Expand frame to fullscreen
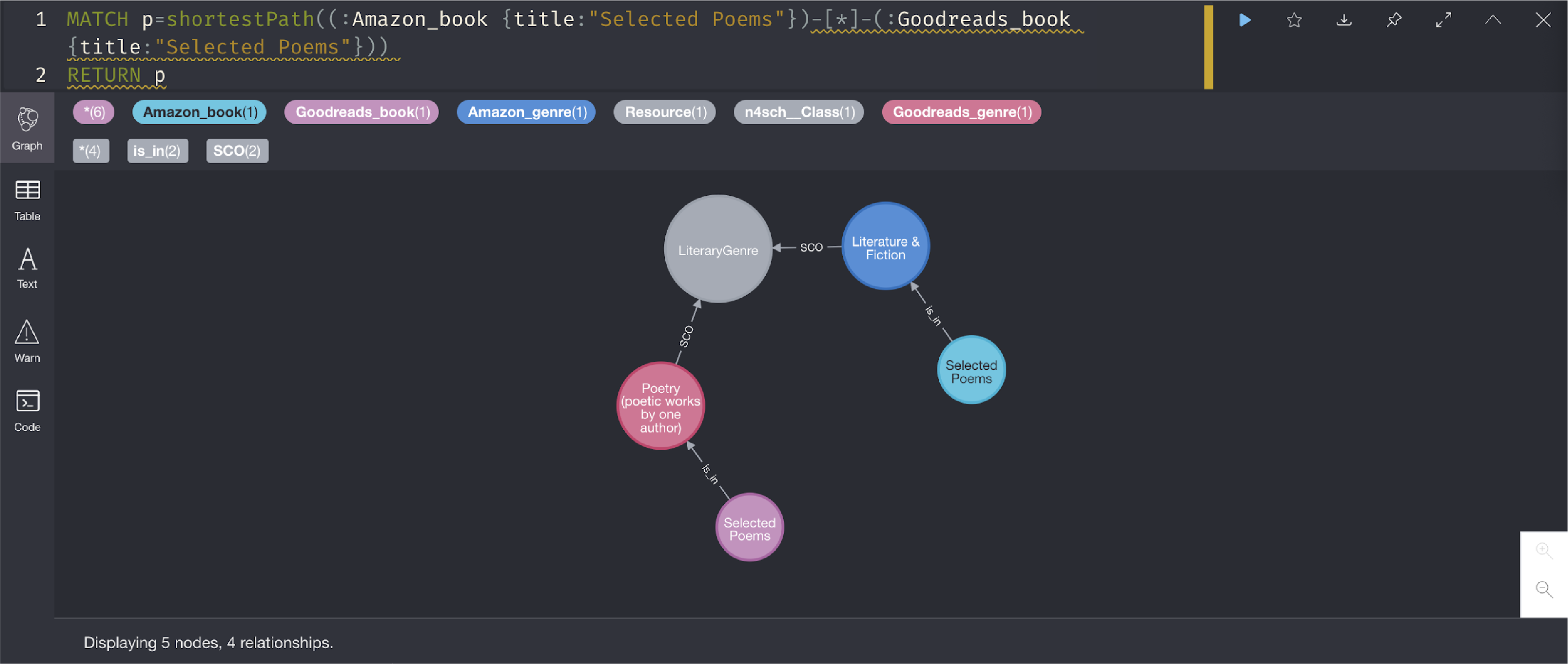This screenshot has width=1568, height=664. pos(1443,20)
